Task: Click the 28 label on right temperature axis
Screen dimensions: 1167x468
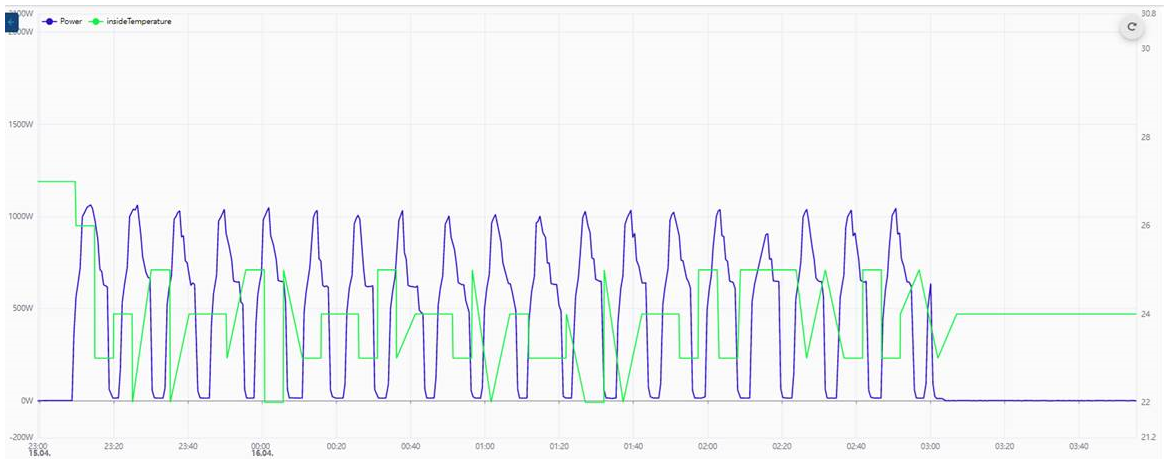Action: [x=1147, y=138]
